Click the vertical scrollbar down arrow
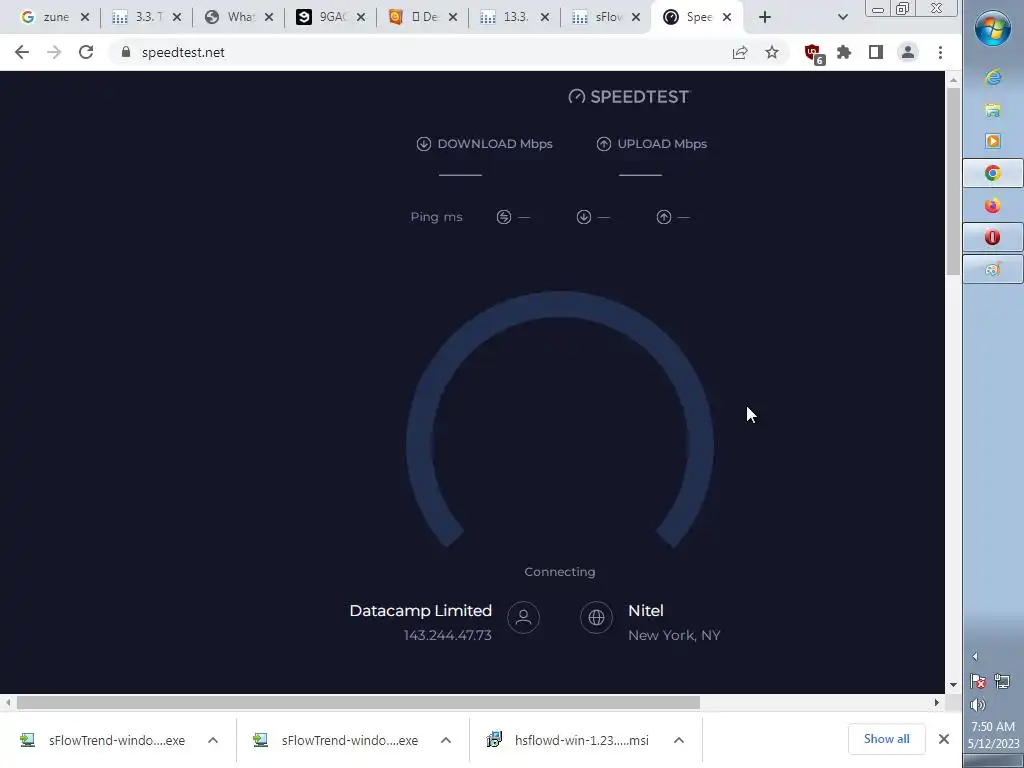The height and width of the screenshot is (768, 1024). (x=953, y=685)
